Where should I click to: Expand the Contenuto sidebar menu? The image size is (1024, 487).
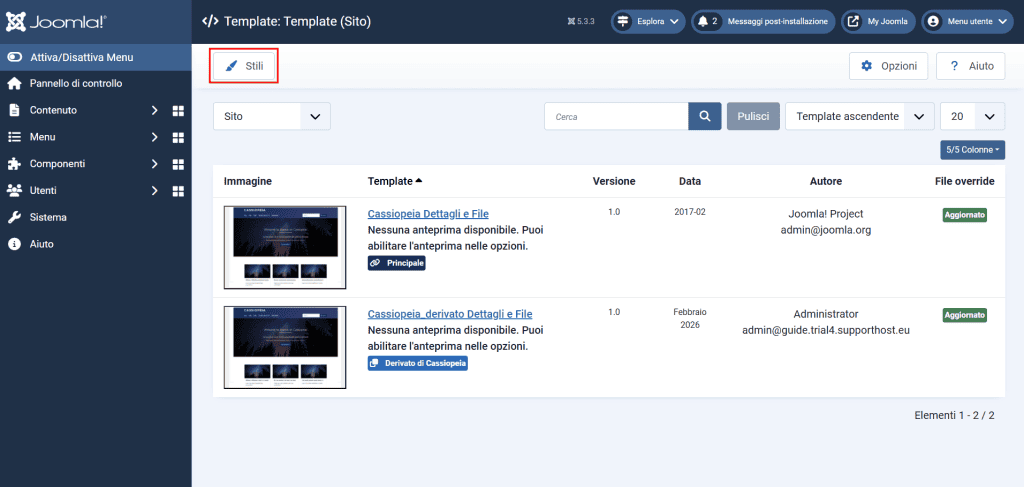(x=53, y=110)
